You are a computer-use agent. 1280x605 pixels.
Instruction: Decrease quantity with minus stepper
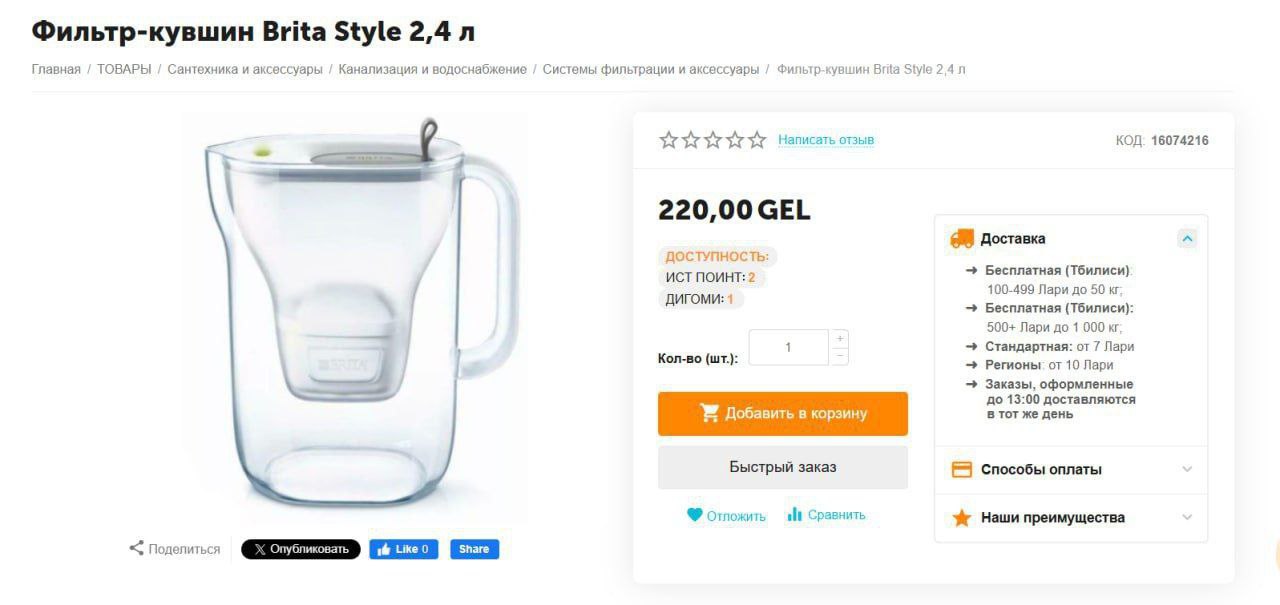click(840, 356)
